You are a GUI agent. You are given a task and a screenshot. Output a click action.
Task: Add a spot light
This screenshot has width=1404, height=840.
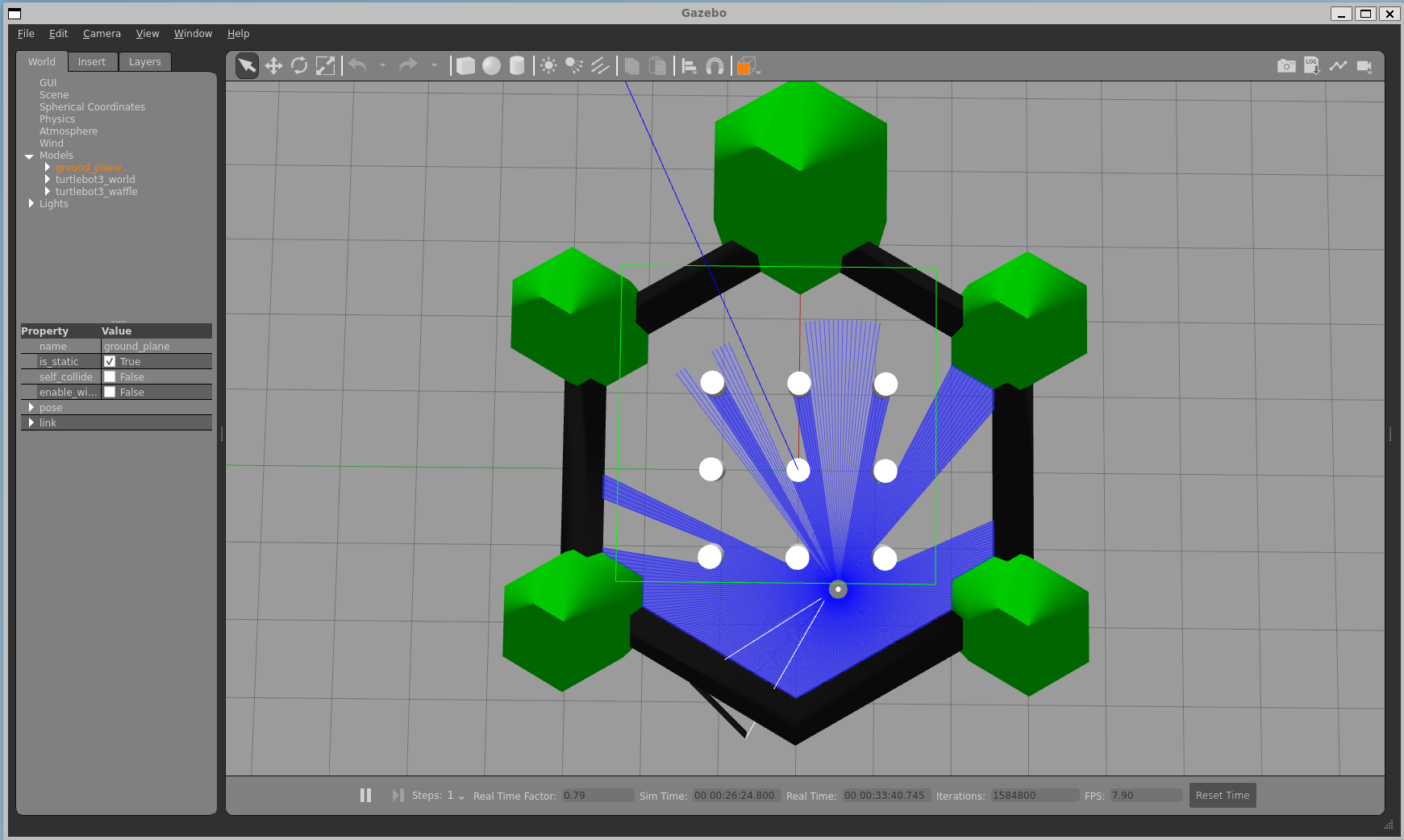click(575, 65)
